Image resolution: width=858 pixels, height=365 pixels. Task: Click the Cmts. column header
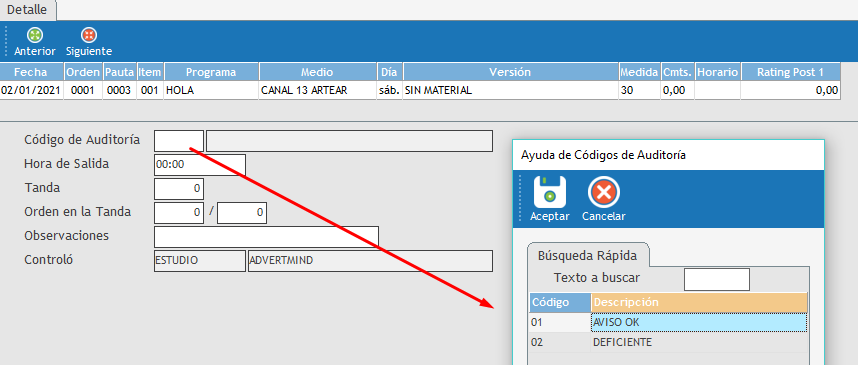tap(677, 72)
